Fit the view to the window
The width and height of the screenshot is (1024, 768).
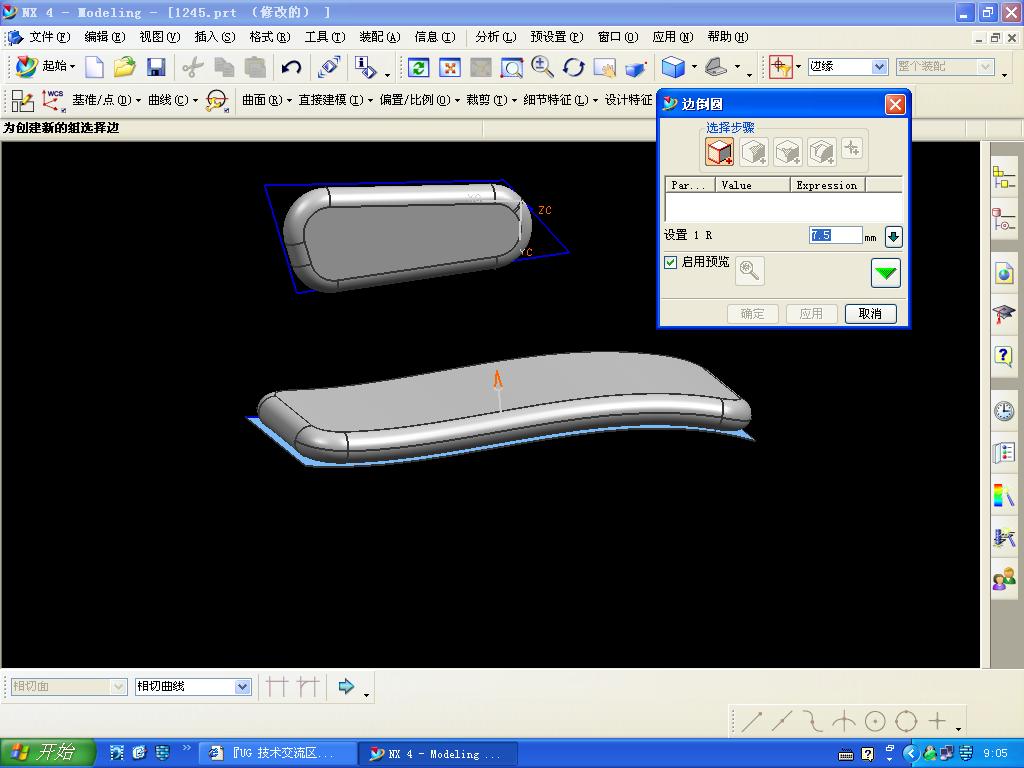[x=449, y=67]
